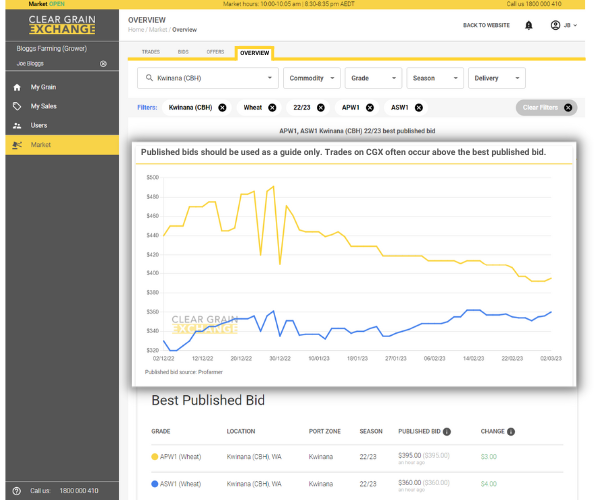Viewport: 600px width, 500px height.
Task: Click the Home breadcrumb link
Action: 136,30
